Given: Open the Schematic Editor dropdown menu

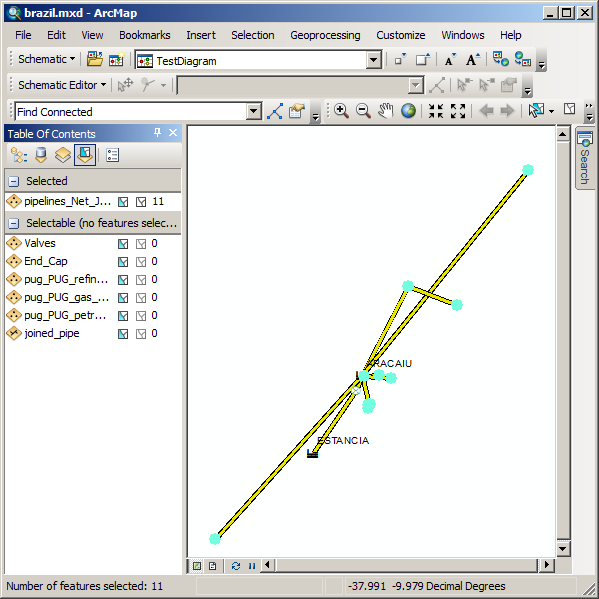Looking at the screenshot, I should [62, 85].
